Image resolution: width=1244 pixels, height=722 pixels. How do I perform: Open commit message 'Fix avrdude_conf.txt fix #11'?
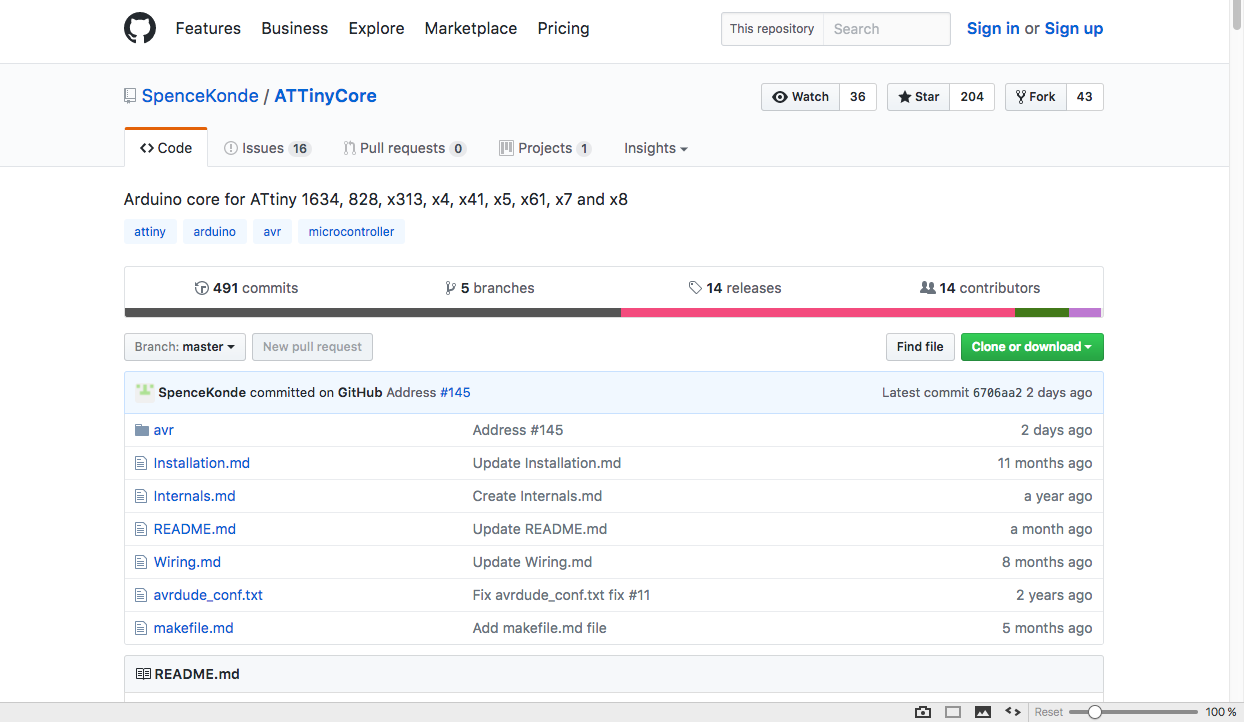562,595
